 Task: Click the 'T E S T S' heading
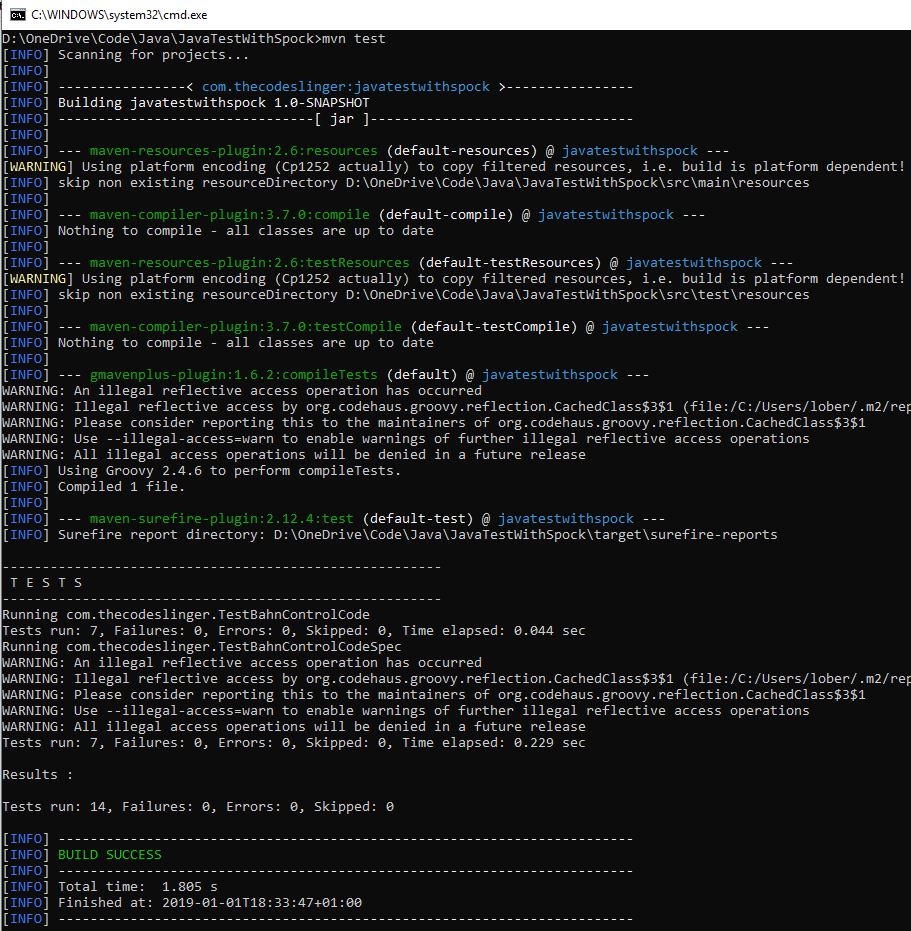[x=46, y=583]
